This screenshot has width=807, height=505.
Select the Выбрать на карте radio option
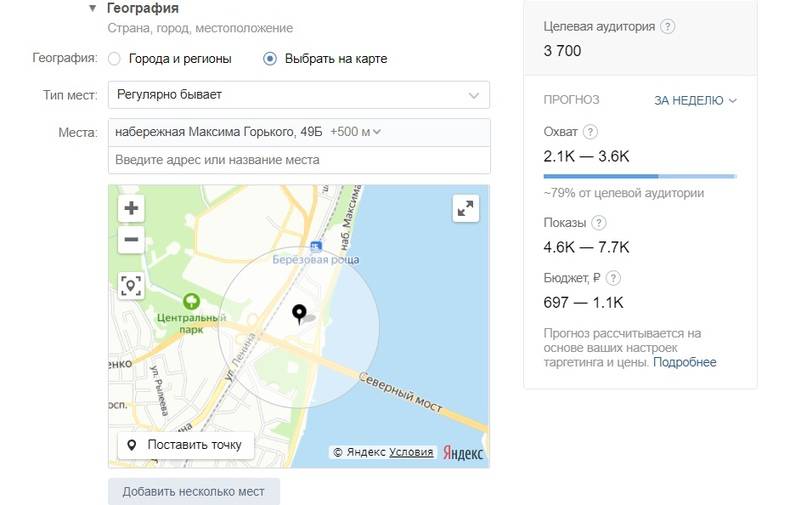click(270, 59)
